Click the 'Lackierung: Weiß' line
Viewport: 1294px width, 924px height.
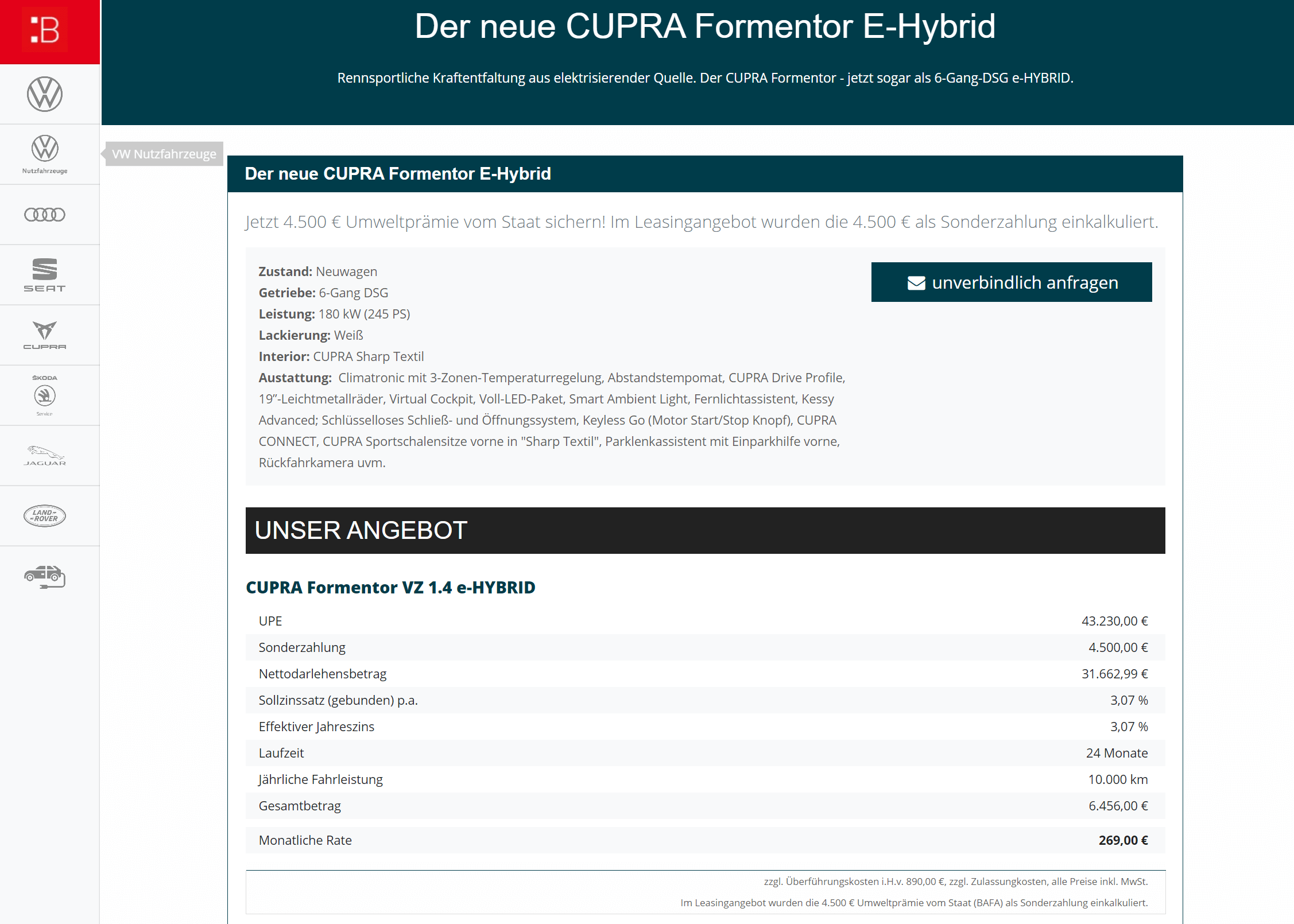(311, 335)
